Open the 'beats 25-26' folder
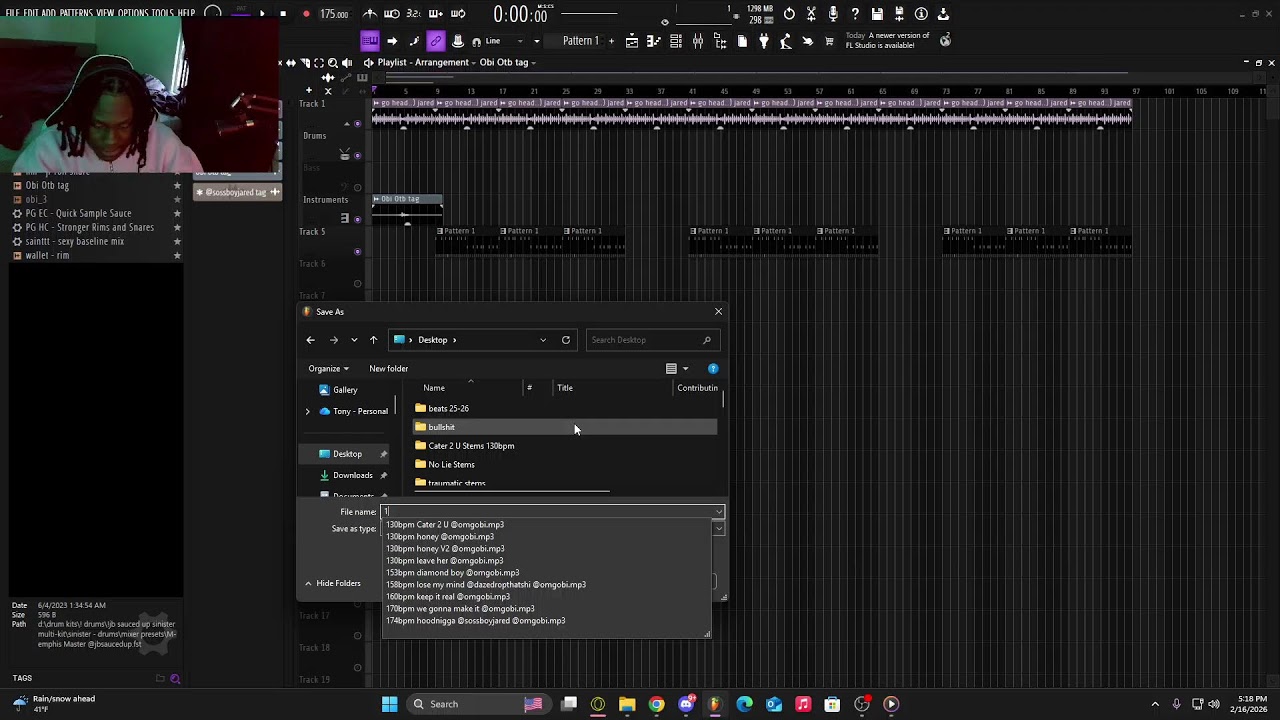 448,408
